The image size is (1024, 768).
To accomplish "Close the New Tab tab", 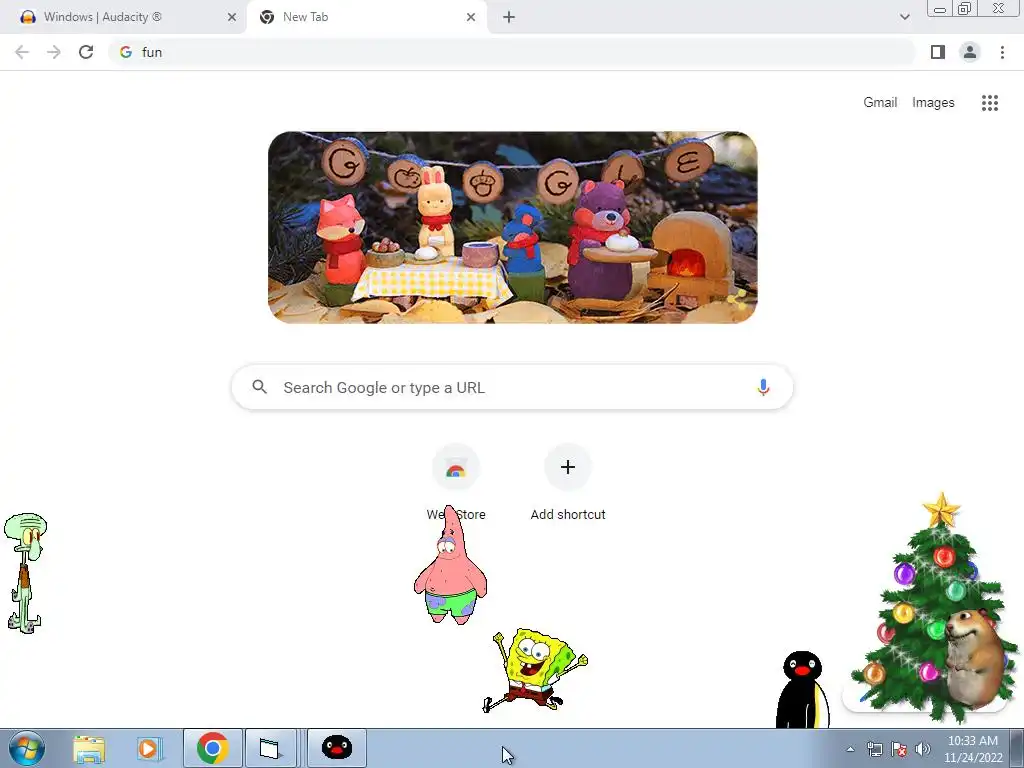I will (471, 17).
